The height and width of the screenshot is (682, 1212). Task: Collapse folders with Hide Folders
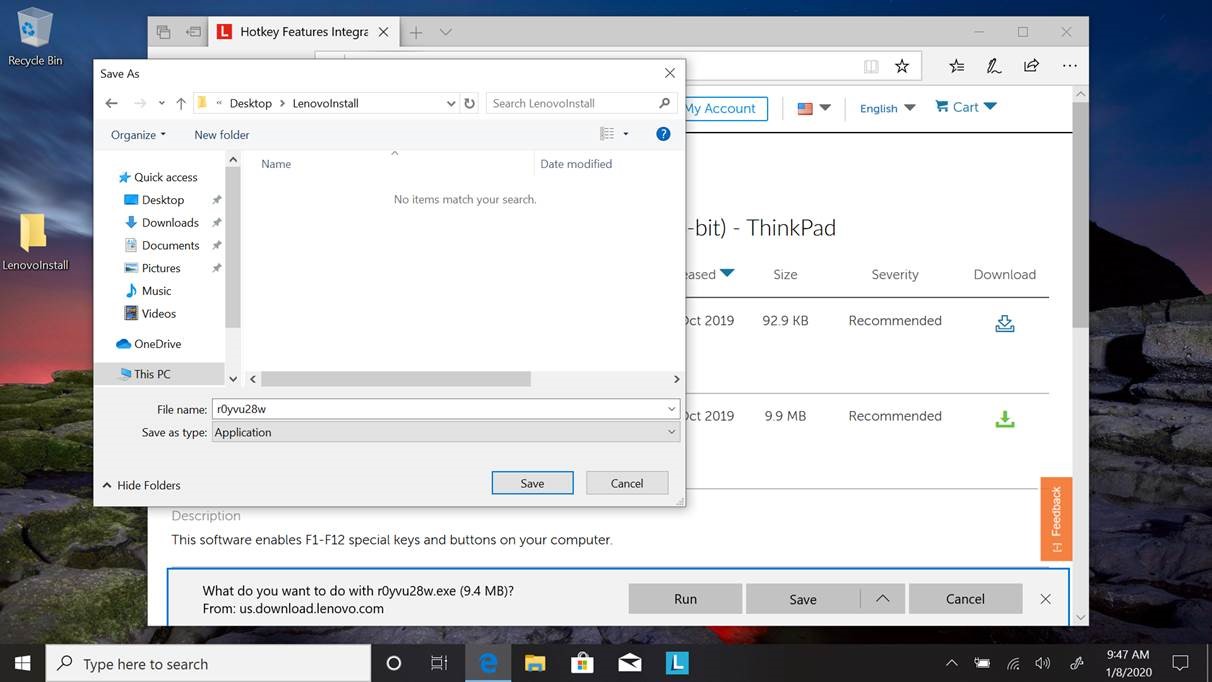point(141,485)
